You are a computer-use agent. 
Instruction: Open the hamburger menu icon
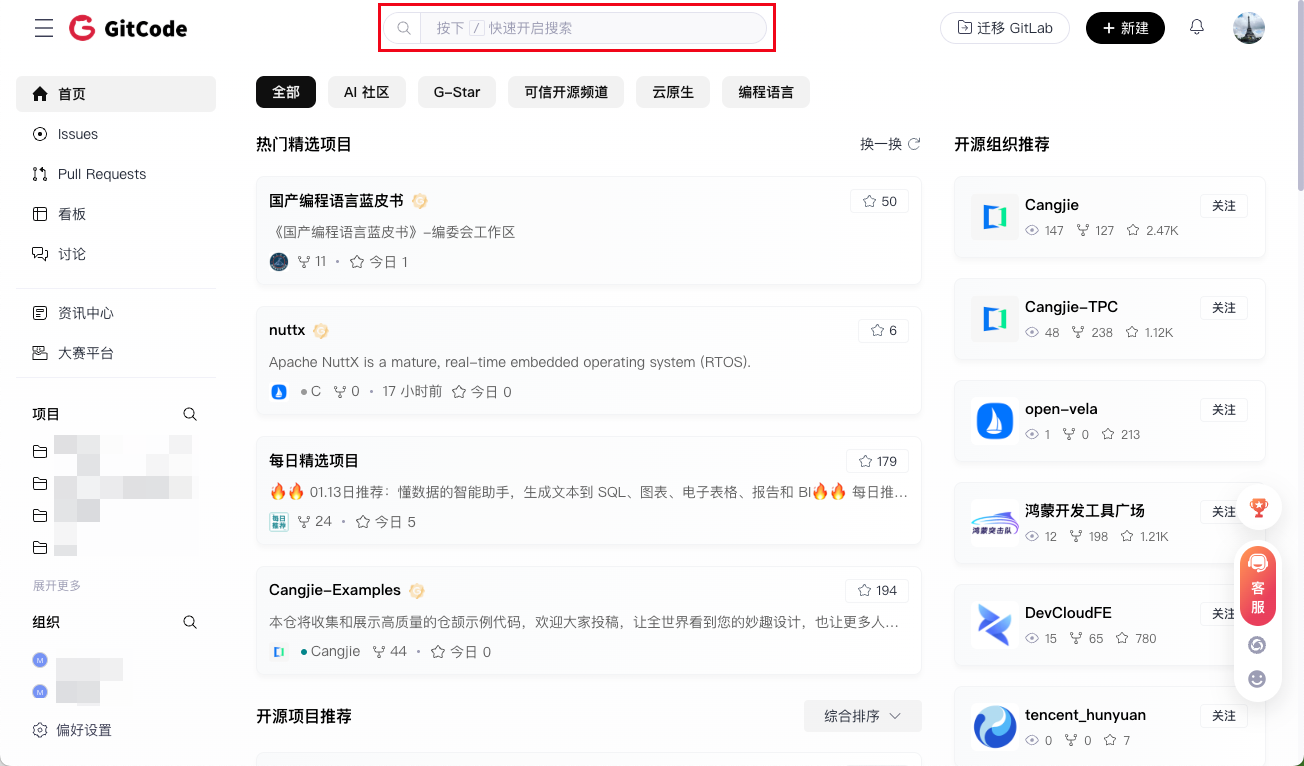(x=44, y=28)
